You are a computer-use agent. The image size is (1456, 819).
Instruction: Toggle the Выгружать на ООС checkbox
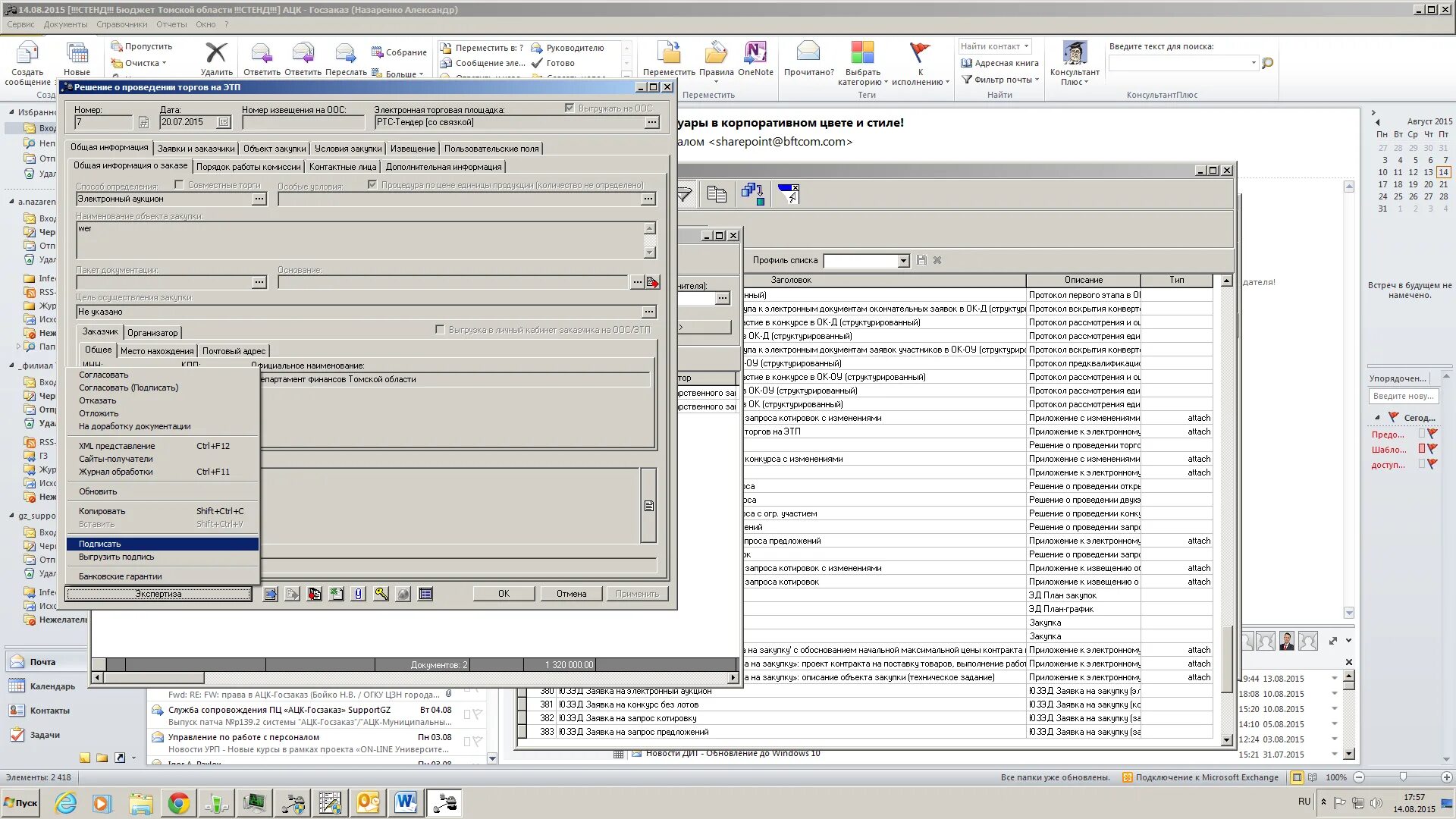point(570,108)
